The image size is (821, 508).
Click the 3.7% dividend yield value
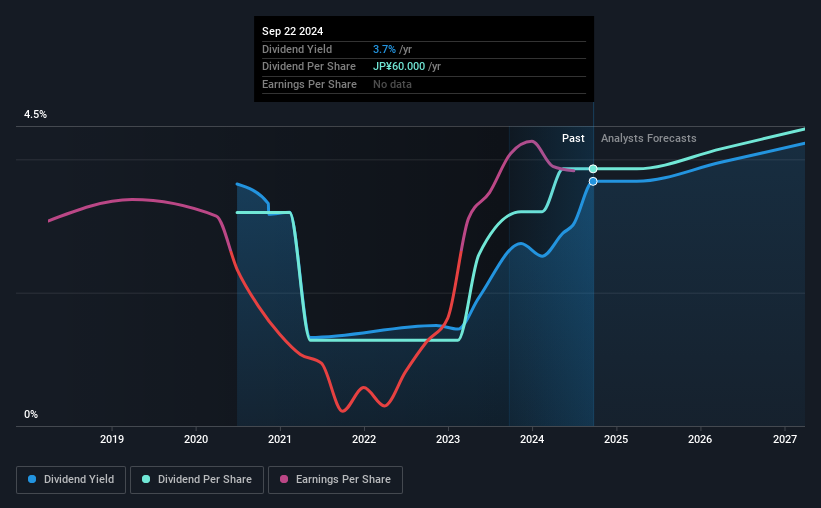point(384,49)
